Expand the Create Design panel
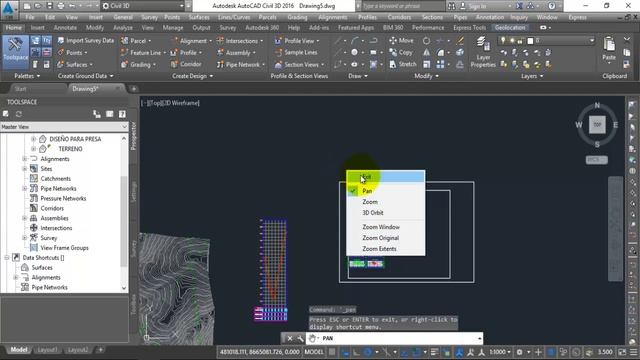The height and width of the screenshot is (360, 640). (x=192, y=76)
